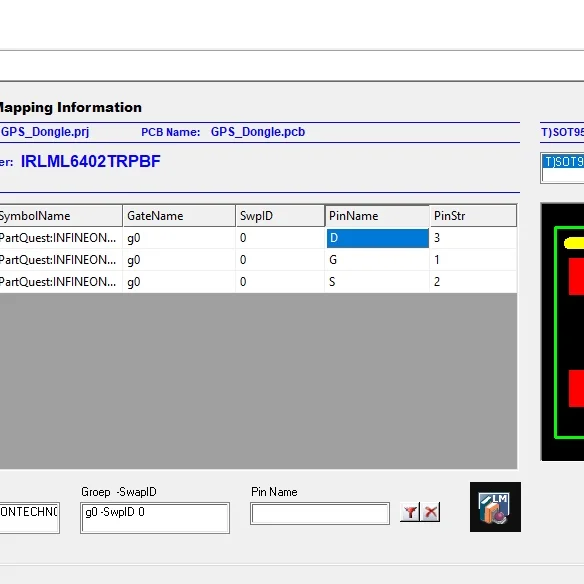Click gate name g0 in G row
This screenshot has width=584, height=584.
click(179, 260)
